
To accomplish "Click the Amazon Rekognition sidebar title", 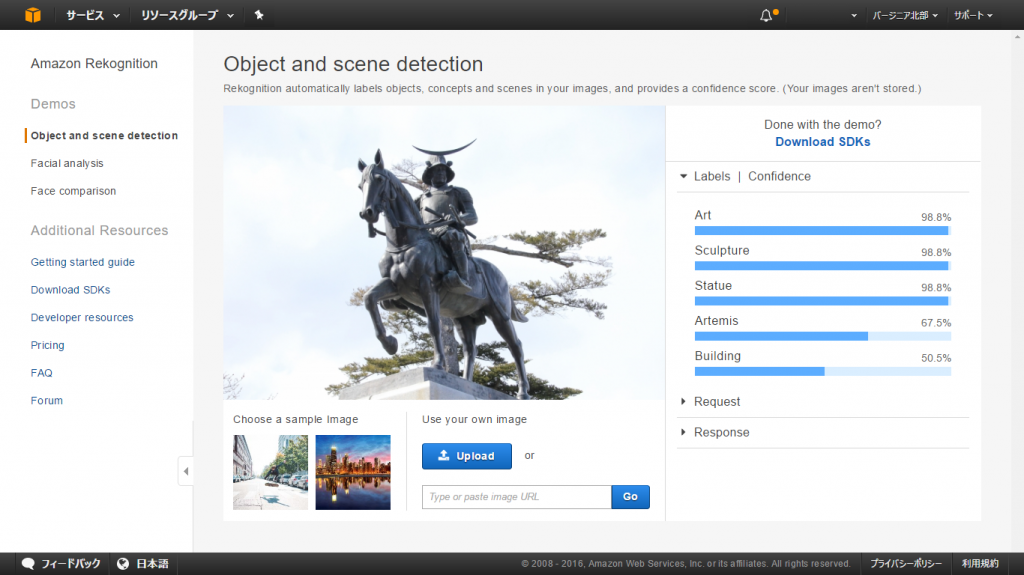I will click(94, 63).
